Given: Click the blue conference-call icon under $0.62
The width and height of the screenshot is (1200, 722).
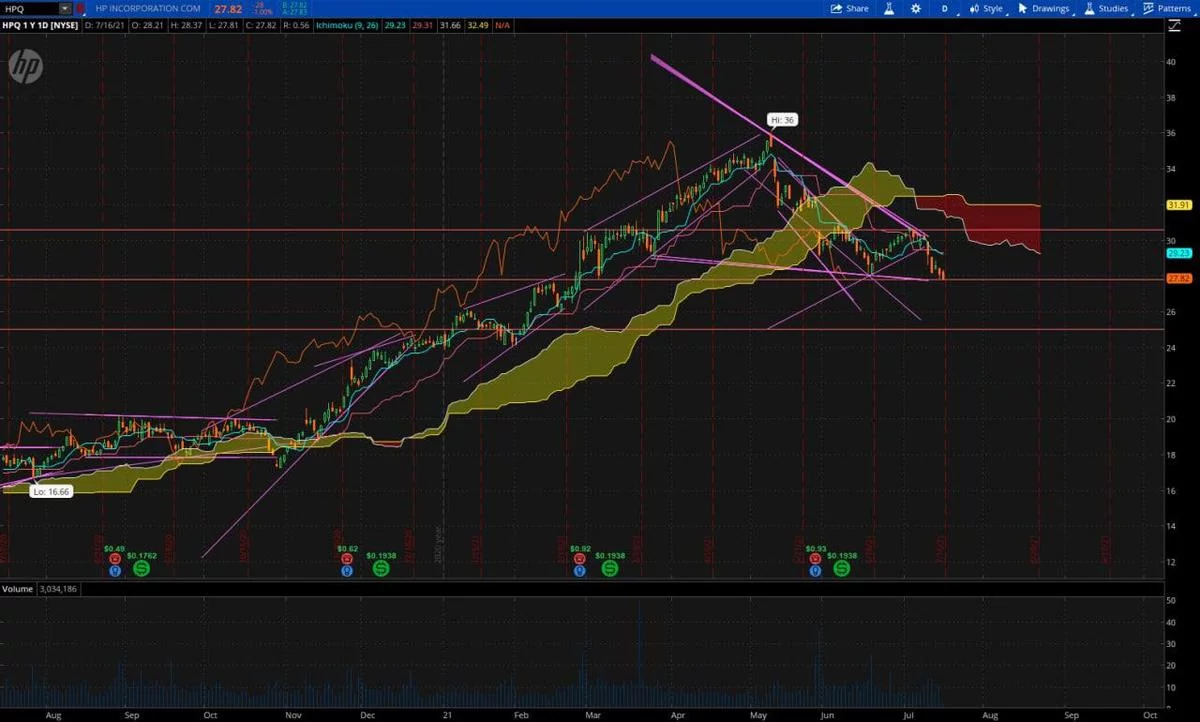Looking at the screenshot, I should (346, 571).
